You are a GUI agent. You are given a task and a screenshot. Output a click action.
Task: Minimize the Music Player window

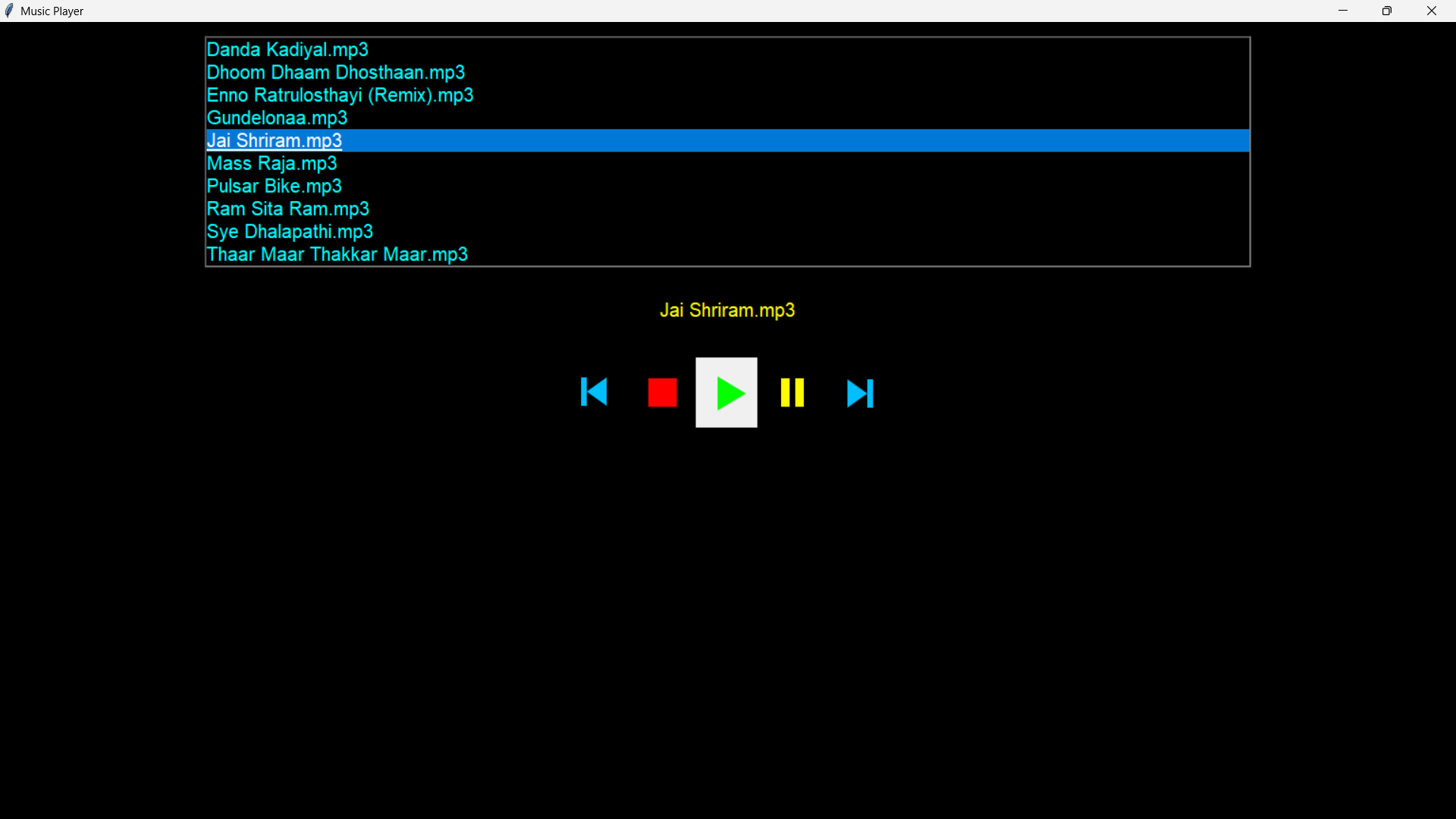tap(1343, 10)
